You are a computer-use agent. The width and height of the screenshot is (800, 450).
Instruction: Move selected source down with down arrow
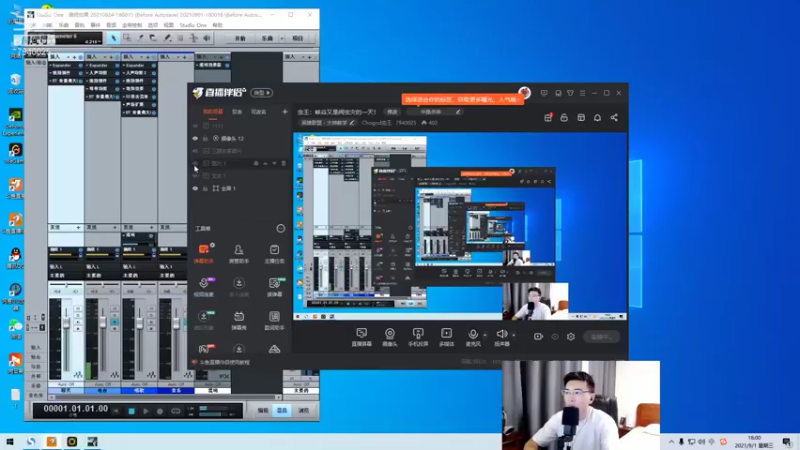[274, 163]
